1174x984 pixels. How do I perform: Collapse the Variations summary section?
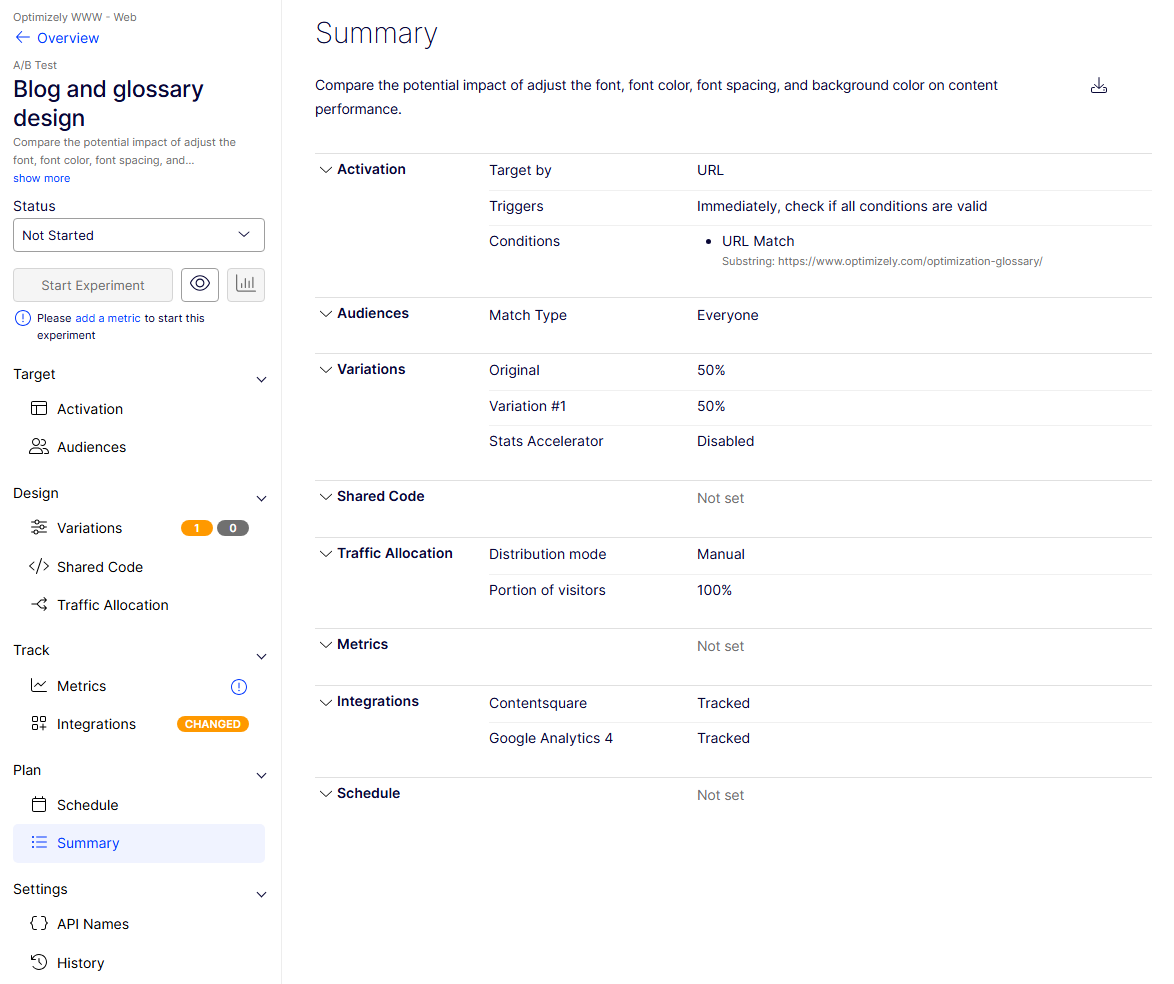325,370
